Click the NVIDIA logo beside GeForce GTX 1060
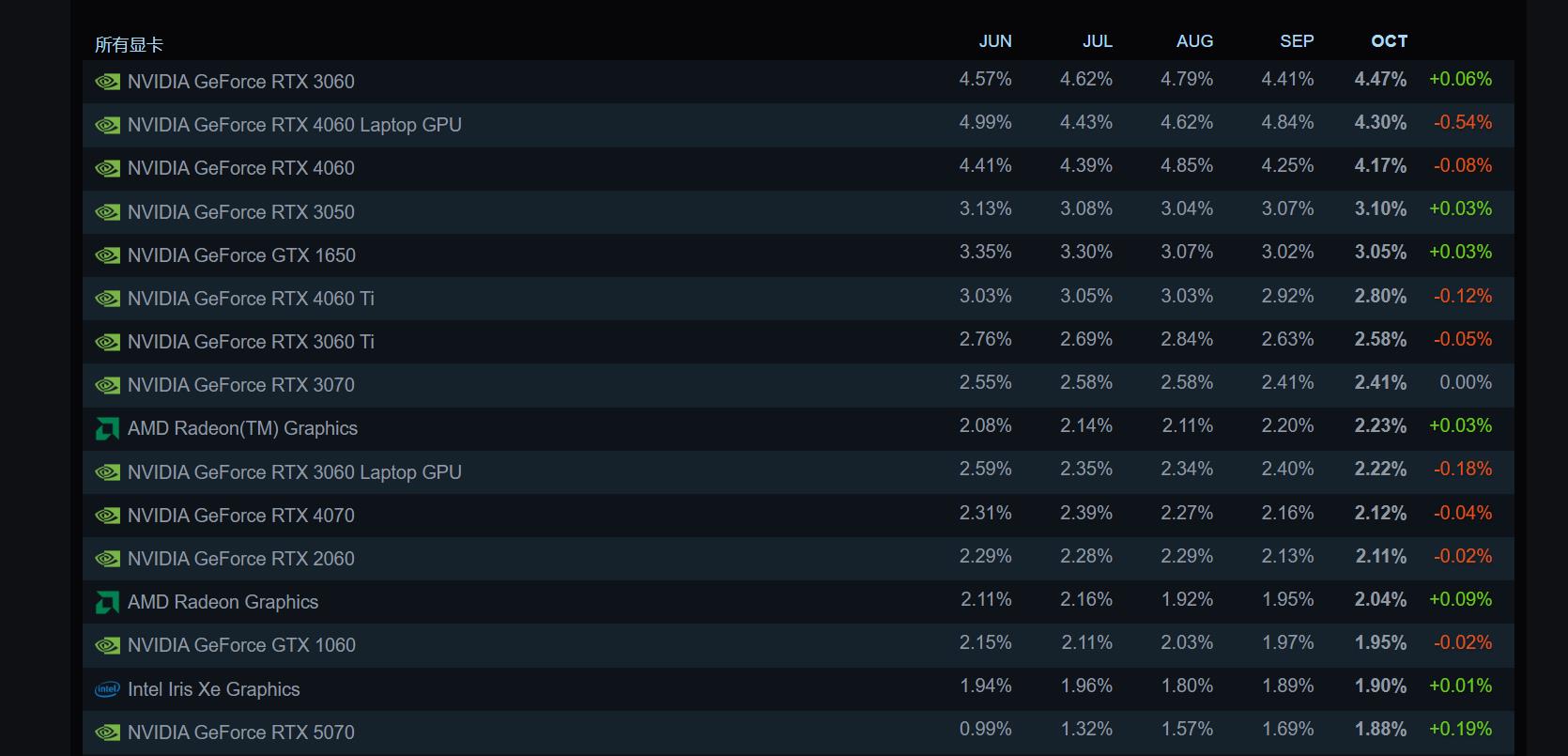This screenshot has width=1568, height=756. pyautogui.click(x=107, y=646)
